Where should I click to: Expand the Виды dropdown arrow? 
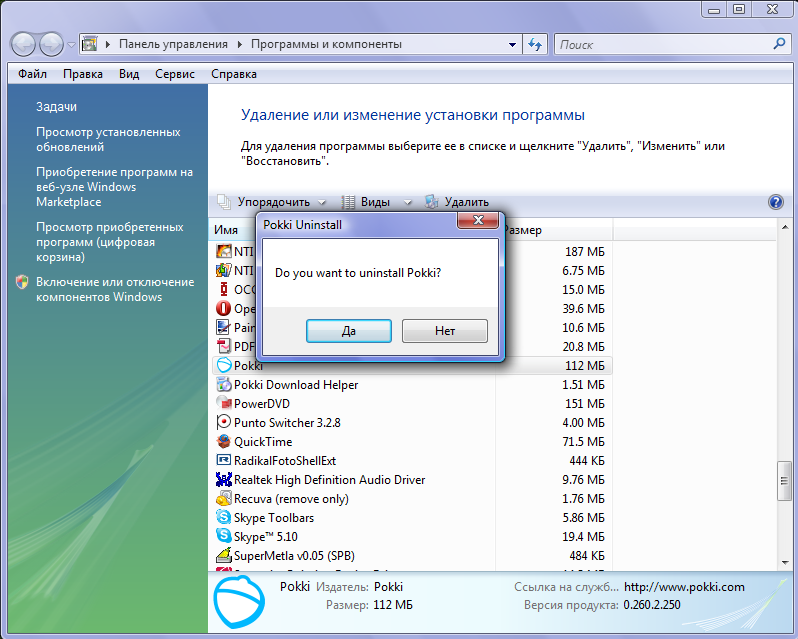(x=407, y=202)
